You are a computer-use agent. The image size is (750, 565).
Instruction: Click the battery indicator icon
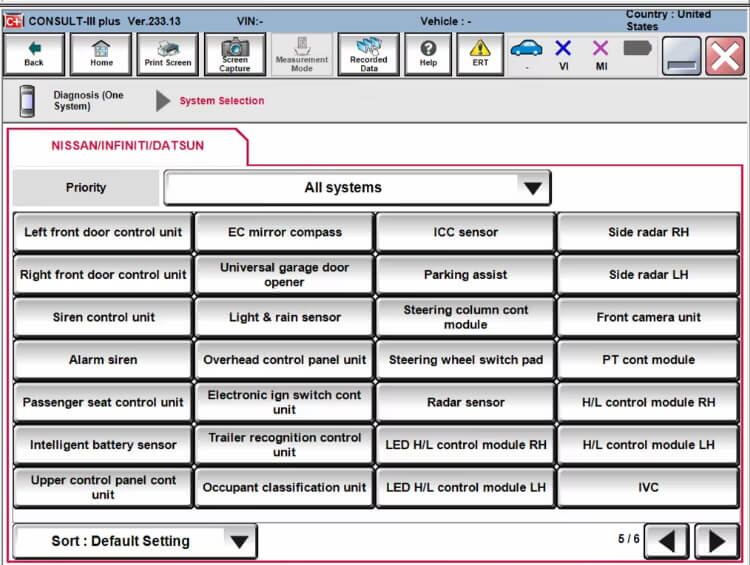coord(638,48)
